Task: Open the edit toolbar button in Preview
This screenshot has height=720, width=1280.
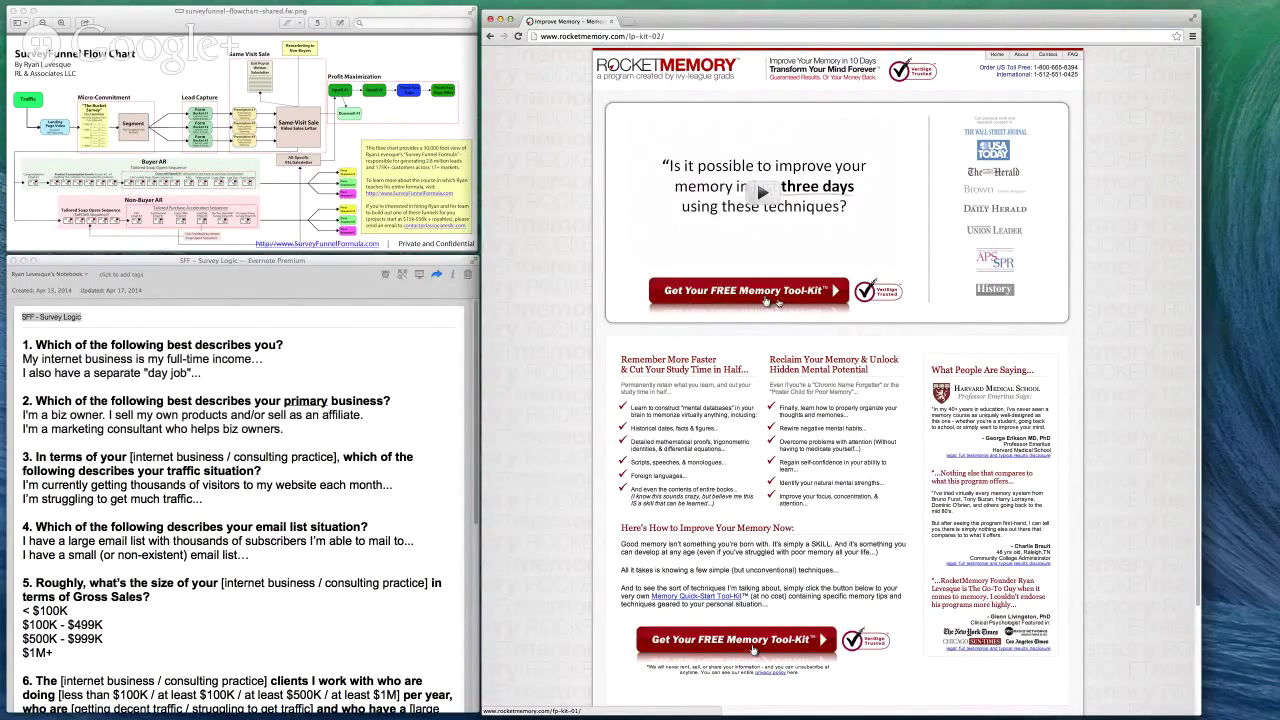Action: (x=340, y=22)
